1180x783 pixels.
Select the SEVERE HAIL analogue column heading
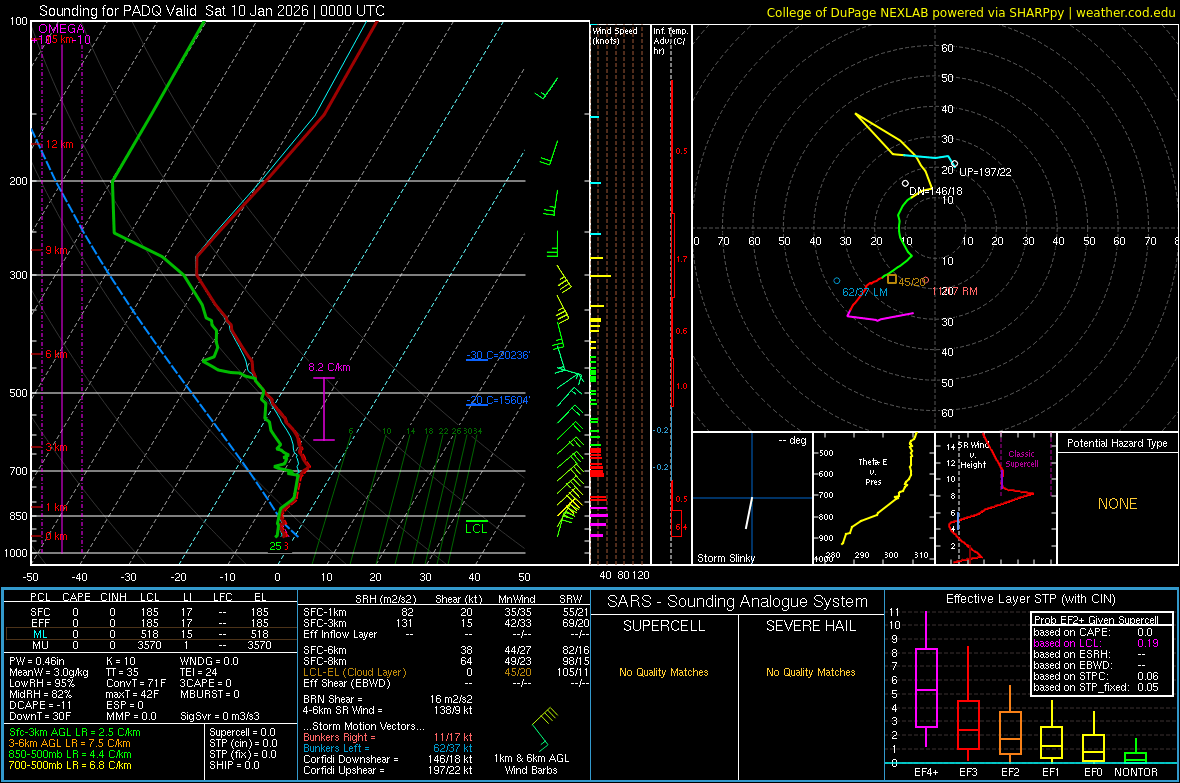point(810,626)
